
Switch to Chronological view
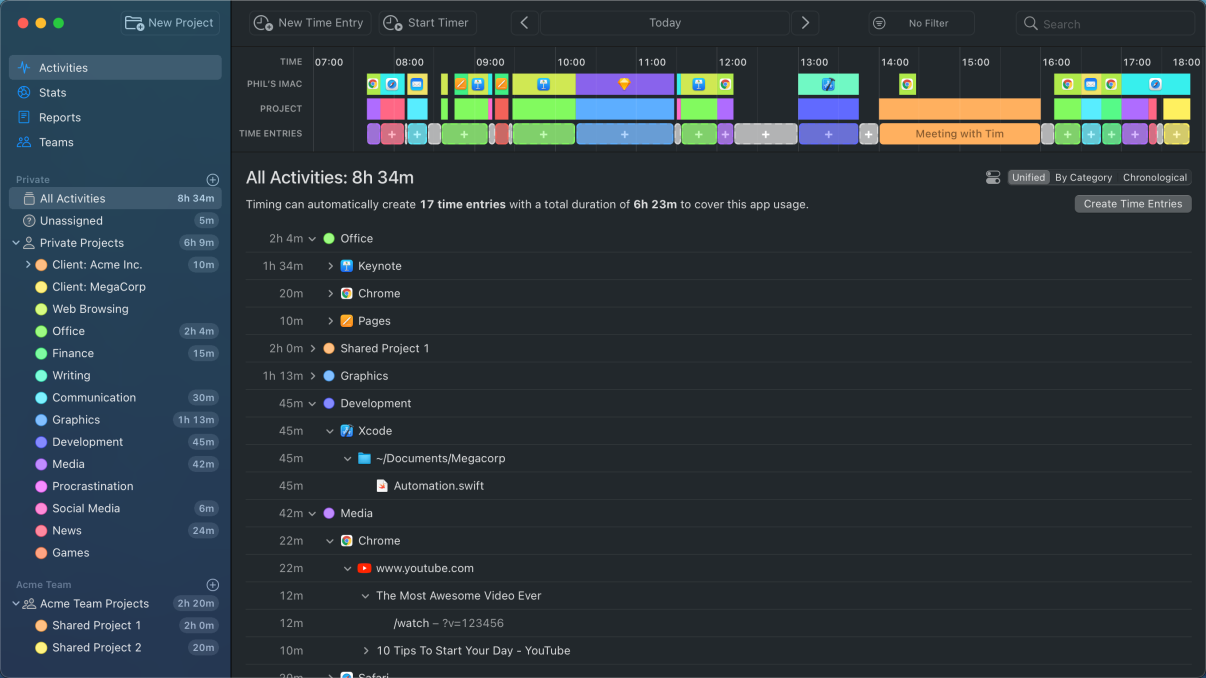click(x=1155, y=177)
